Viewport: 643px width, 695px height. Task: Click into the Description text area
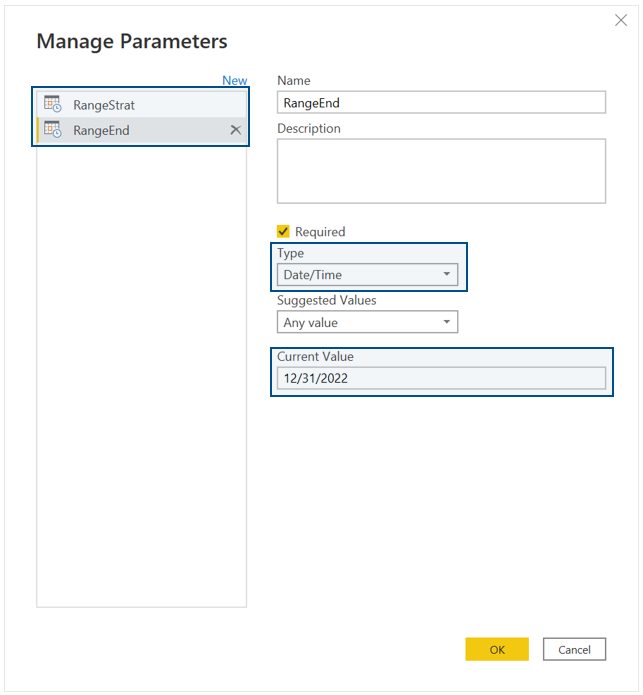tap(441, 171)
